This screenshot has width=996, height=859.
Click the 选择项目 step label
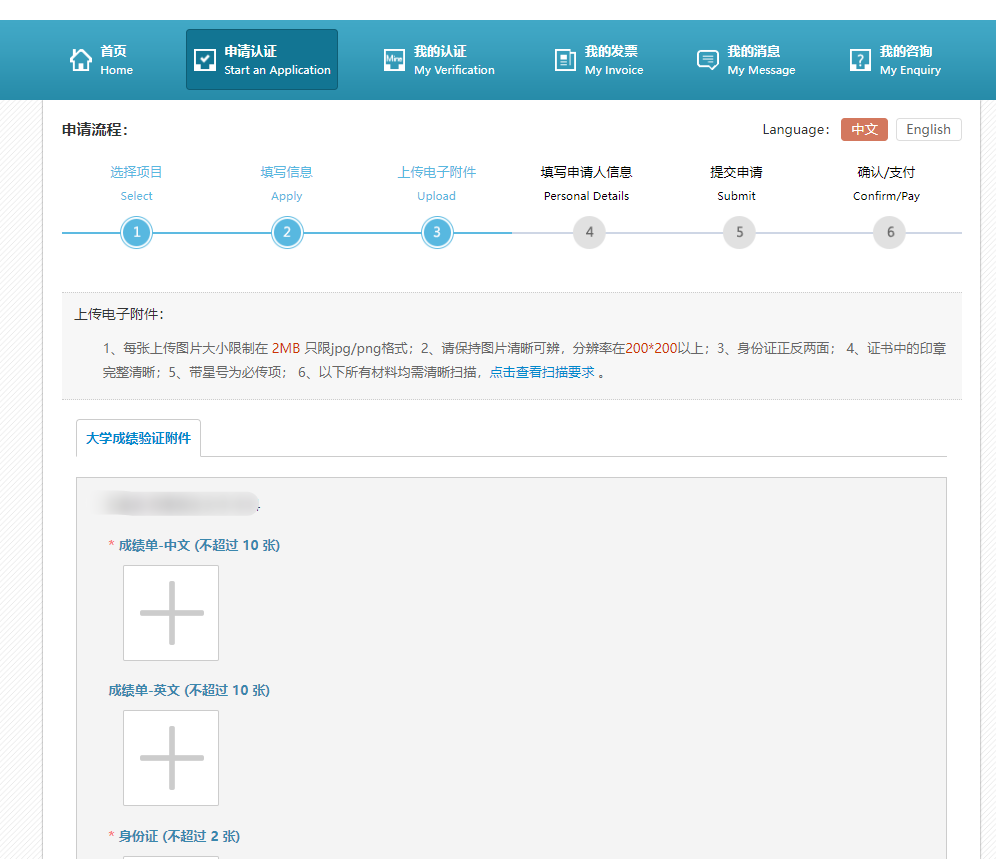136,172
